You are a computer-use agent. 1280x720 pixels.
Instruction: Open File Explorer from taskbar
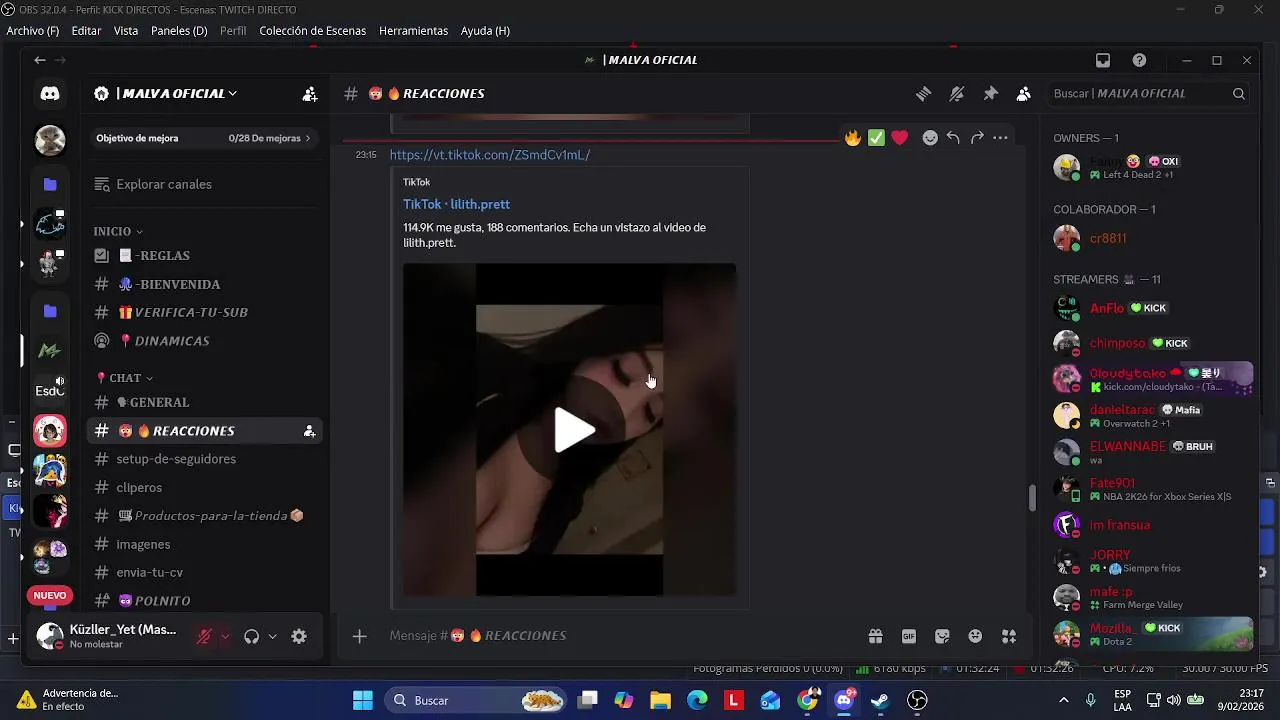point(660,700)
